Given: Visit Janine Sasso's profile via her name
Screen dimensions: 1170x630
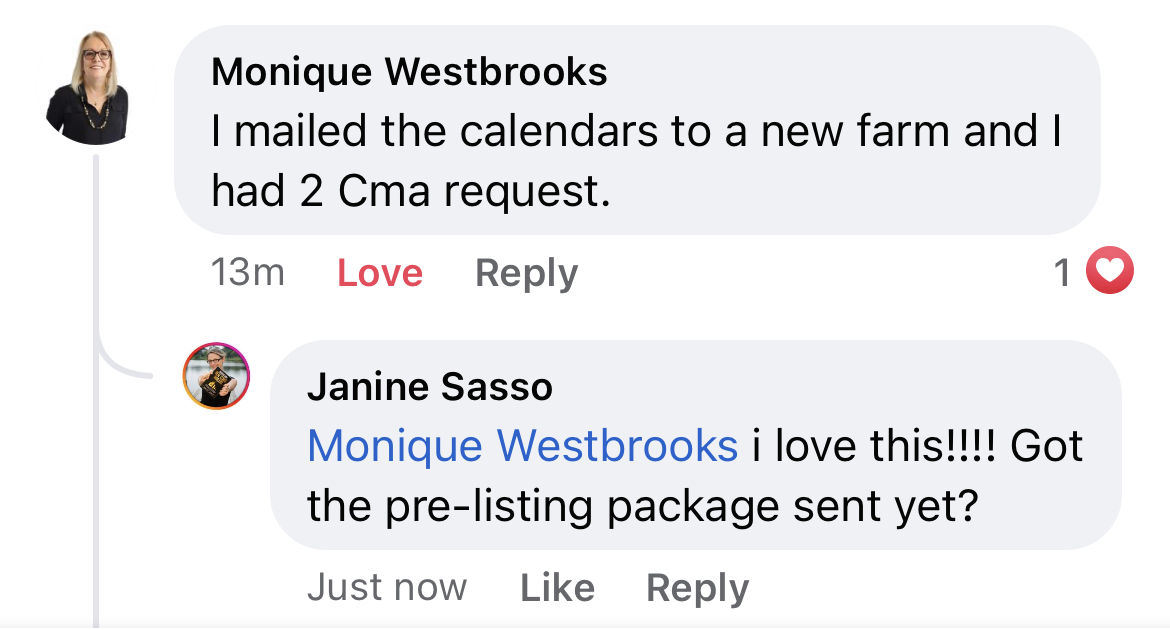Looking at the screenshot, I should click(430, 387).
